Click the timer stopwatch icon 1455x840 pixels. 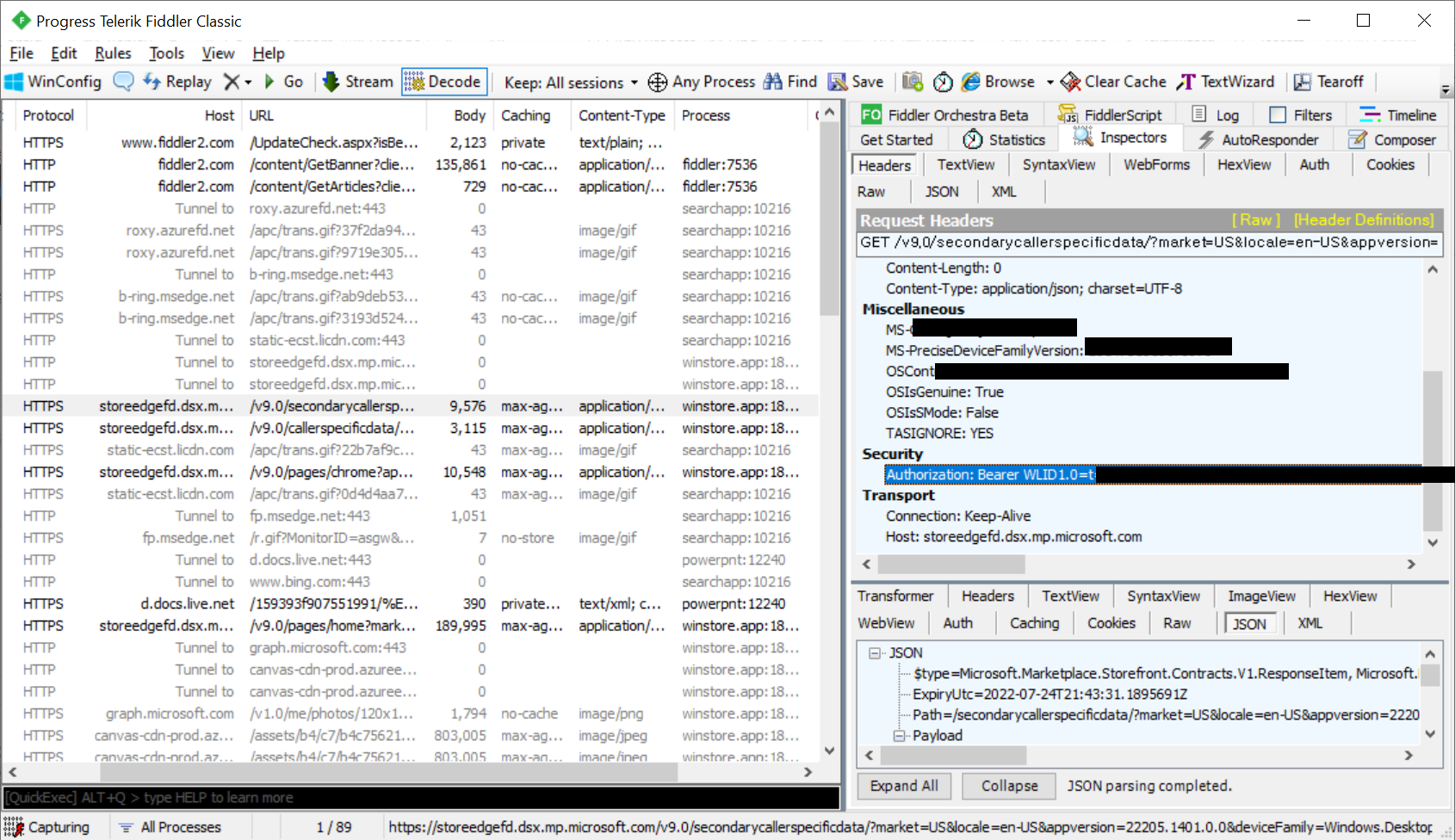tap(944, 82)
